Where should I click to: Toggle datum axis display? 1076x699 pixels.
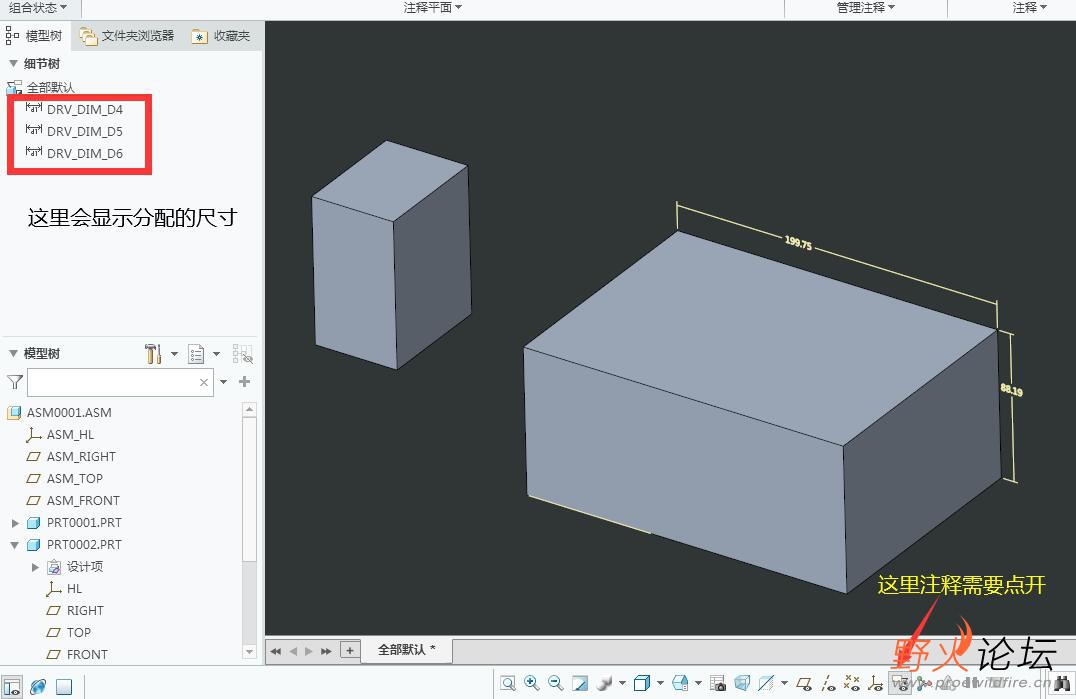tap(828, 683)
